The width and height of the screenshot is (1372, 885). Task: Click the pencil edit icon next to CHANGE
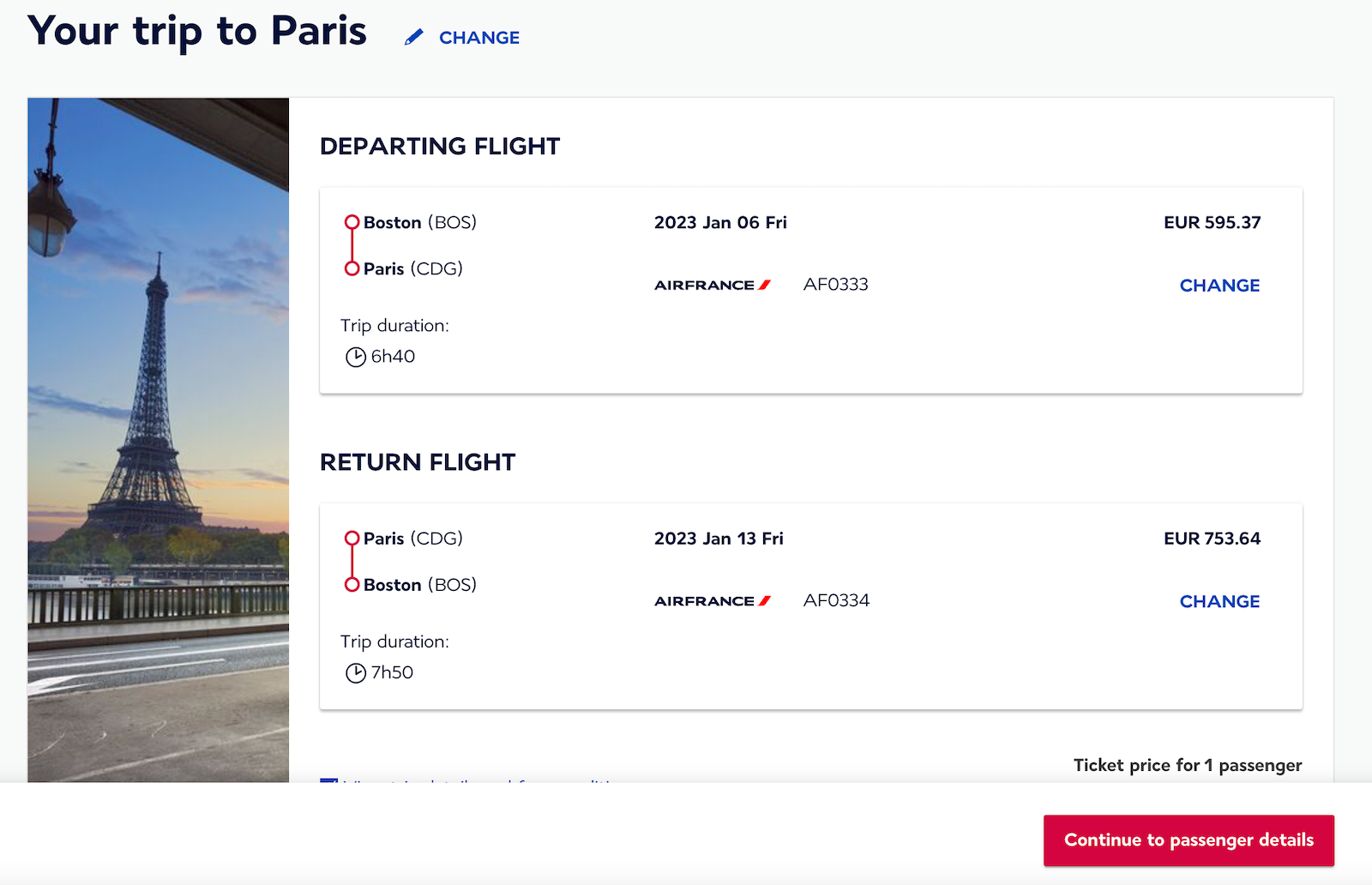click(x=415, y=37)
